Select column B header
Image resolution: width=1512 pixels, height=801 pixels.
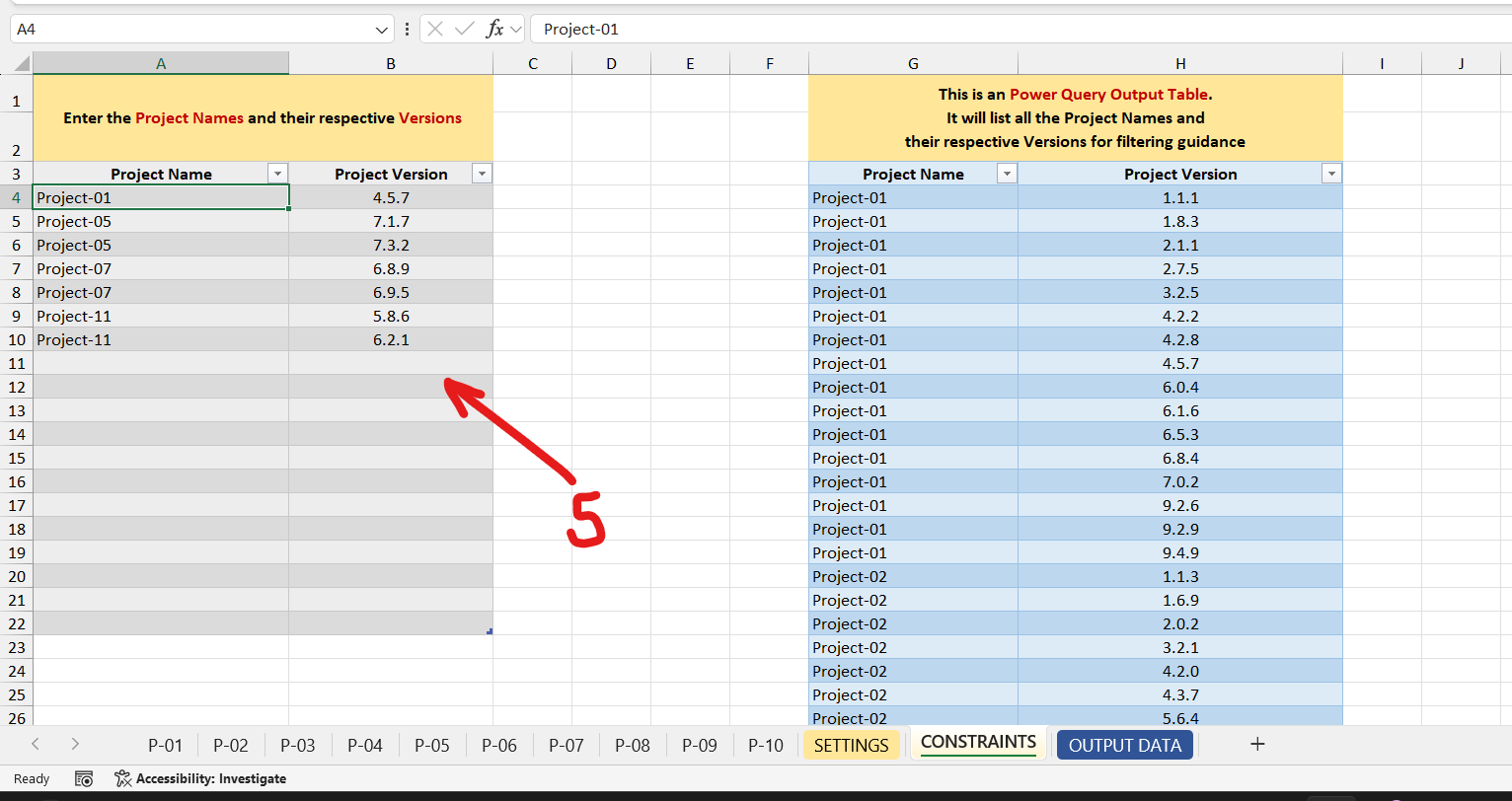click(x=391, y=64)
